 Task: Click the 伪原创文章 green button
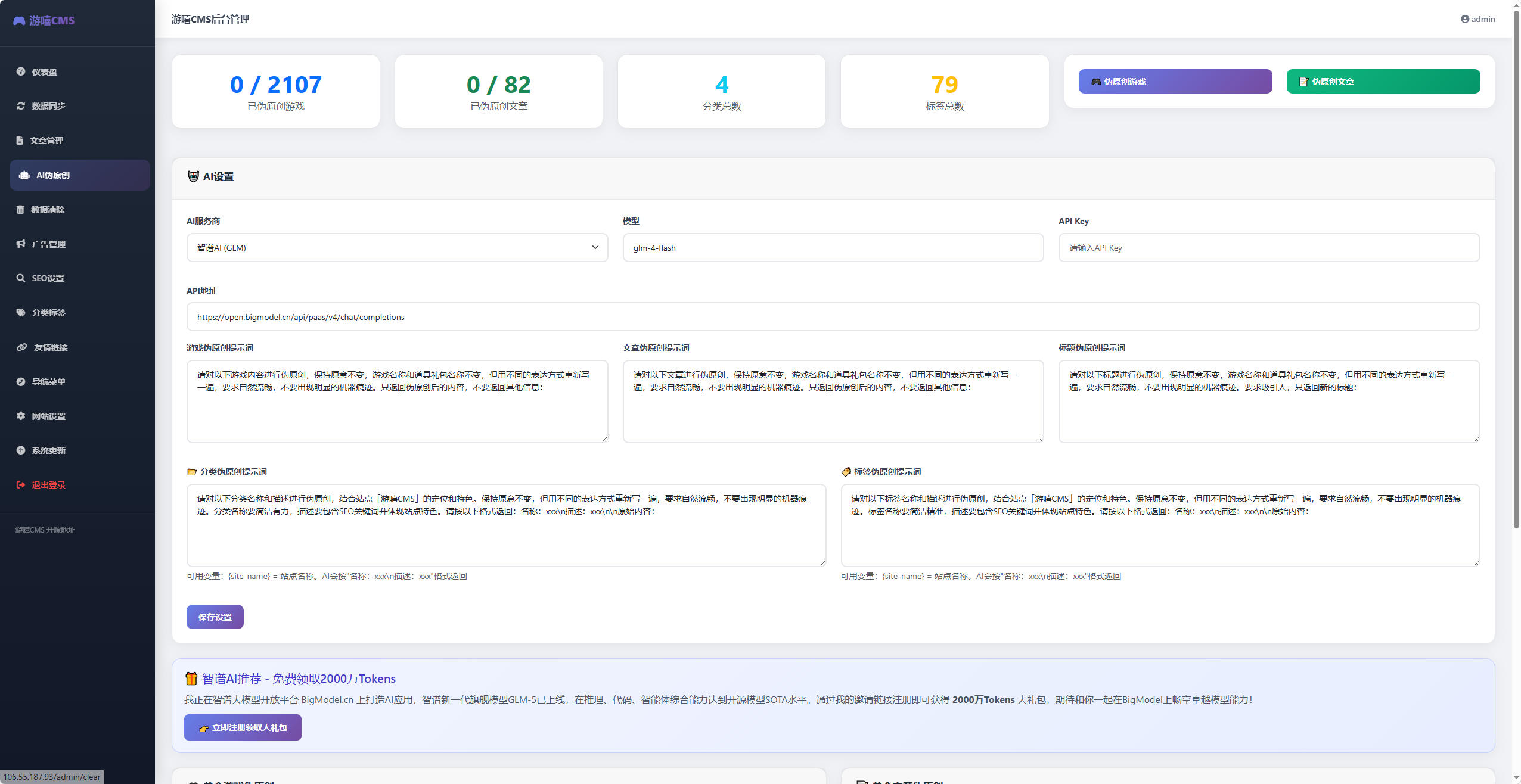pyautogui.click(x=1383, y=82)
